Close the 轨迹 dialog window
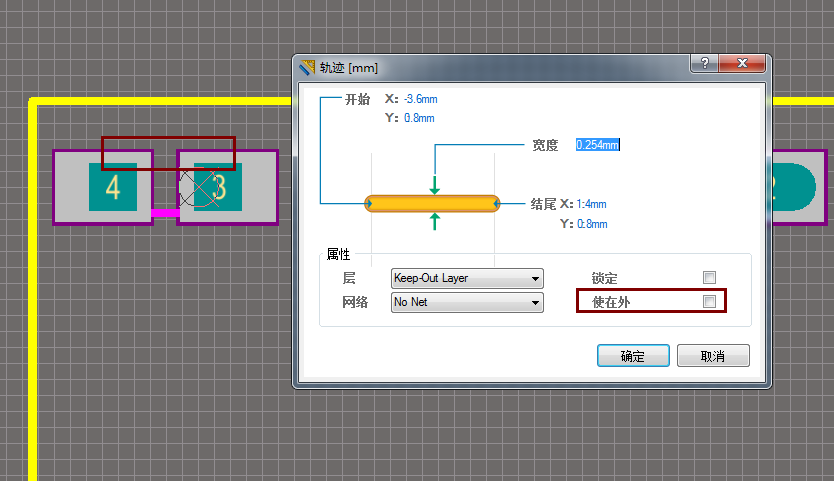 click(742, 64)
